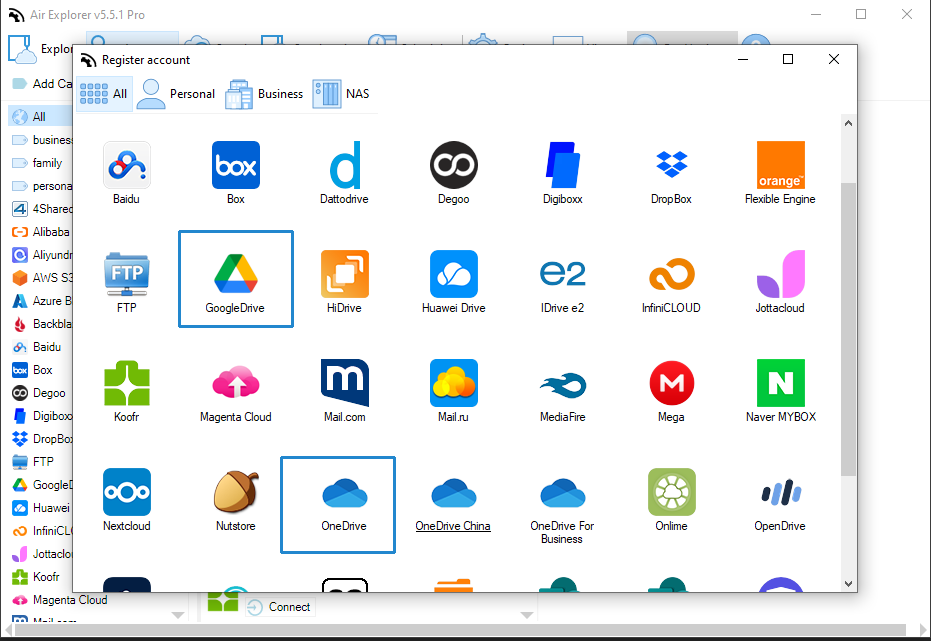Viewport: 931px width, 641px height.
Task: Pick the GoogleDrive service in the dialog
Action: pyautogui.click(x=236, y=279)
